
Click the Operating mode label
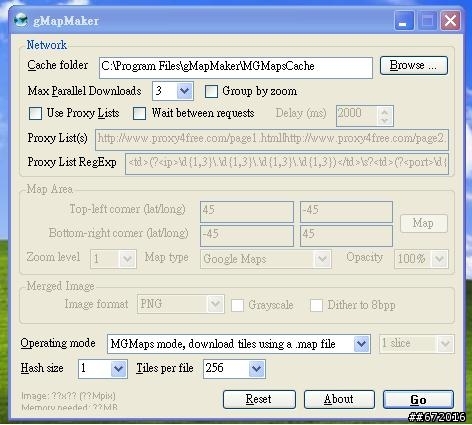pos(58,343)
